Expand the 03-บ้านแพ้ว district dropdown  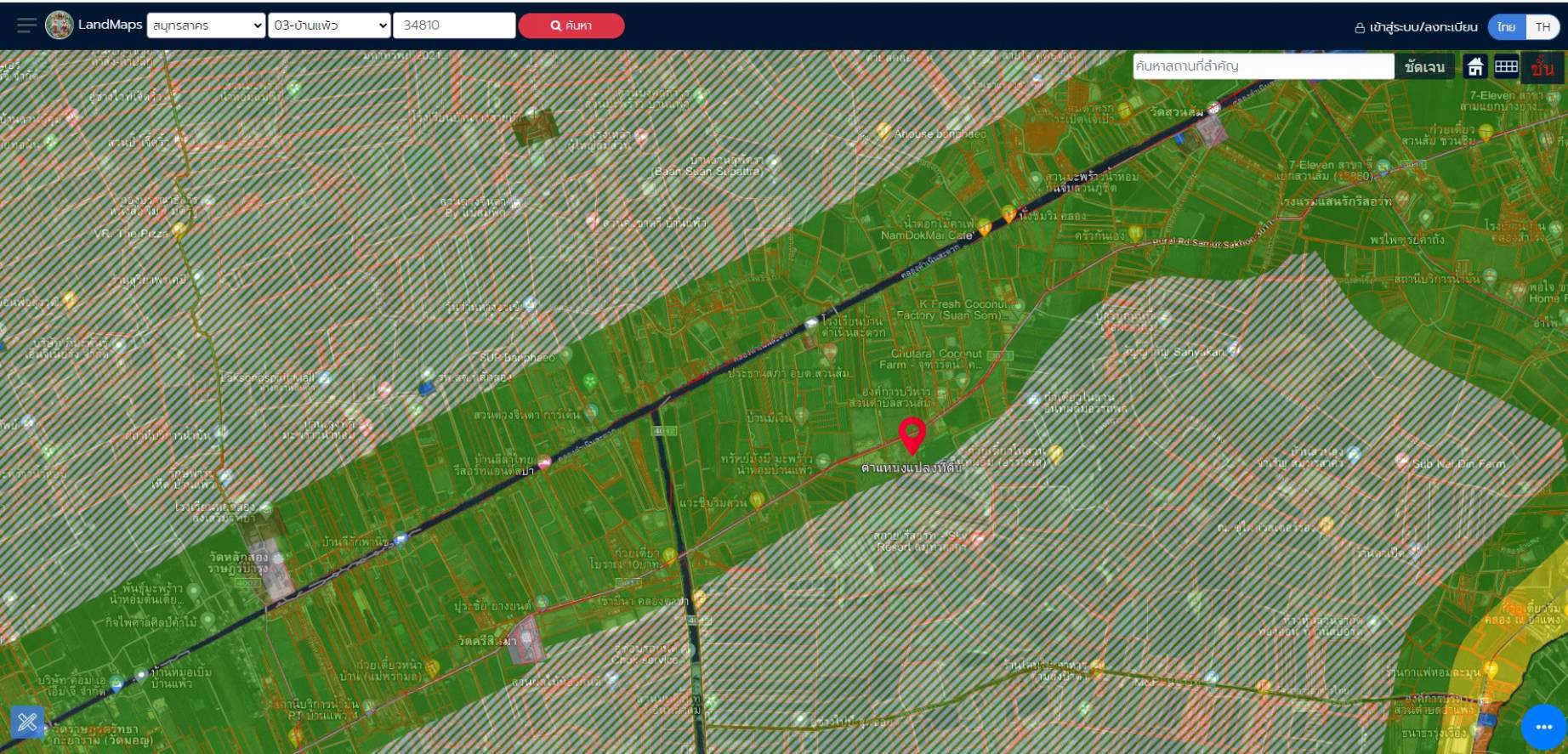click(329, 26)
